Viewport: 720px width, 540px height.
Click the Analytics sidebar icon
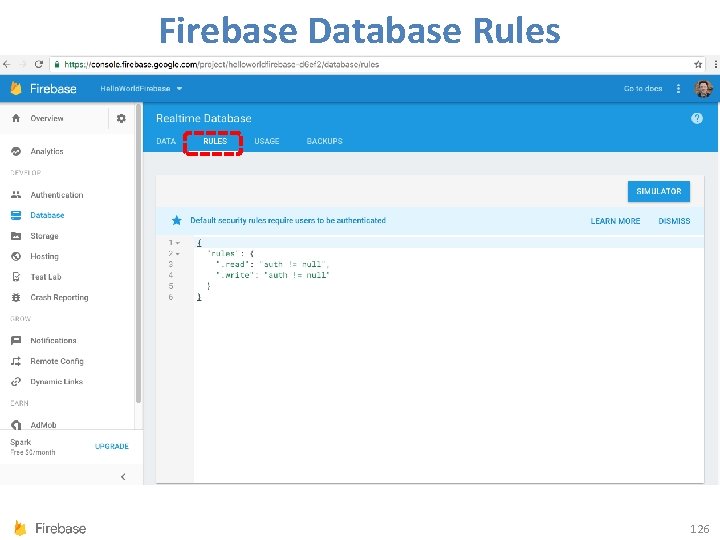tap(16, 151)
